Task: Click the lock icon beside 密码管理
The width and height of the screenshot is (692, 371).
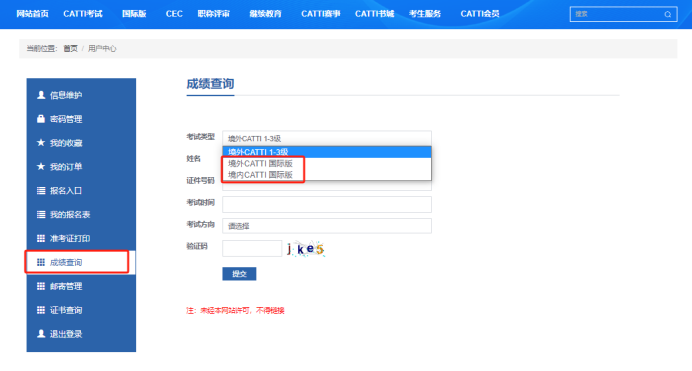Action: click(x=41, y=119)
